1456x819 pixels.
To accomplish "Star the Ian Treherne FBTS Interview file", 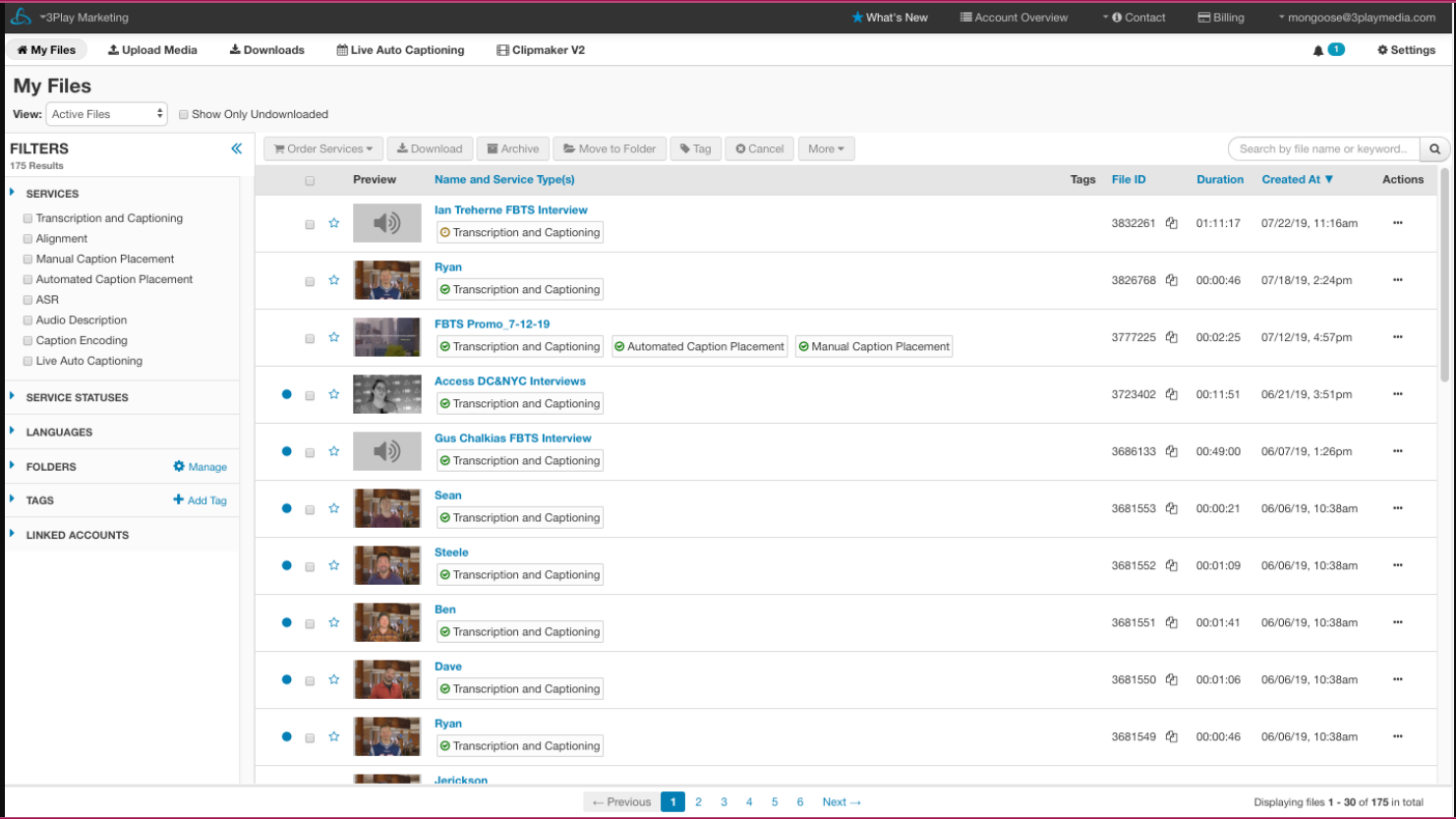I will tap(334, 223).
